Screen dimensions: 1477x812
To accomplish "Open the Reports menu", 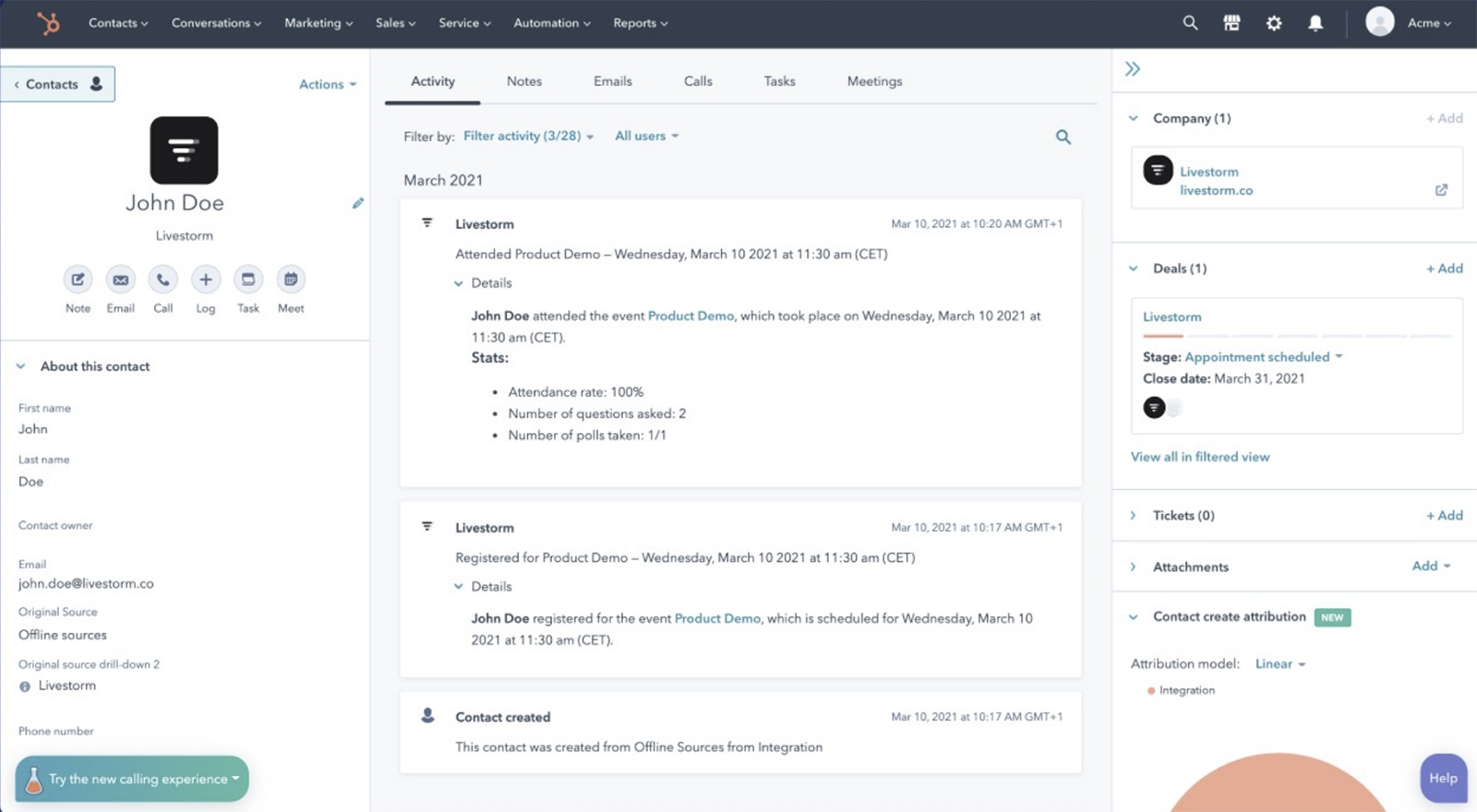I will (641, 23).
